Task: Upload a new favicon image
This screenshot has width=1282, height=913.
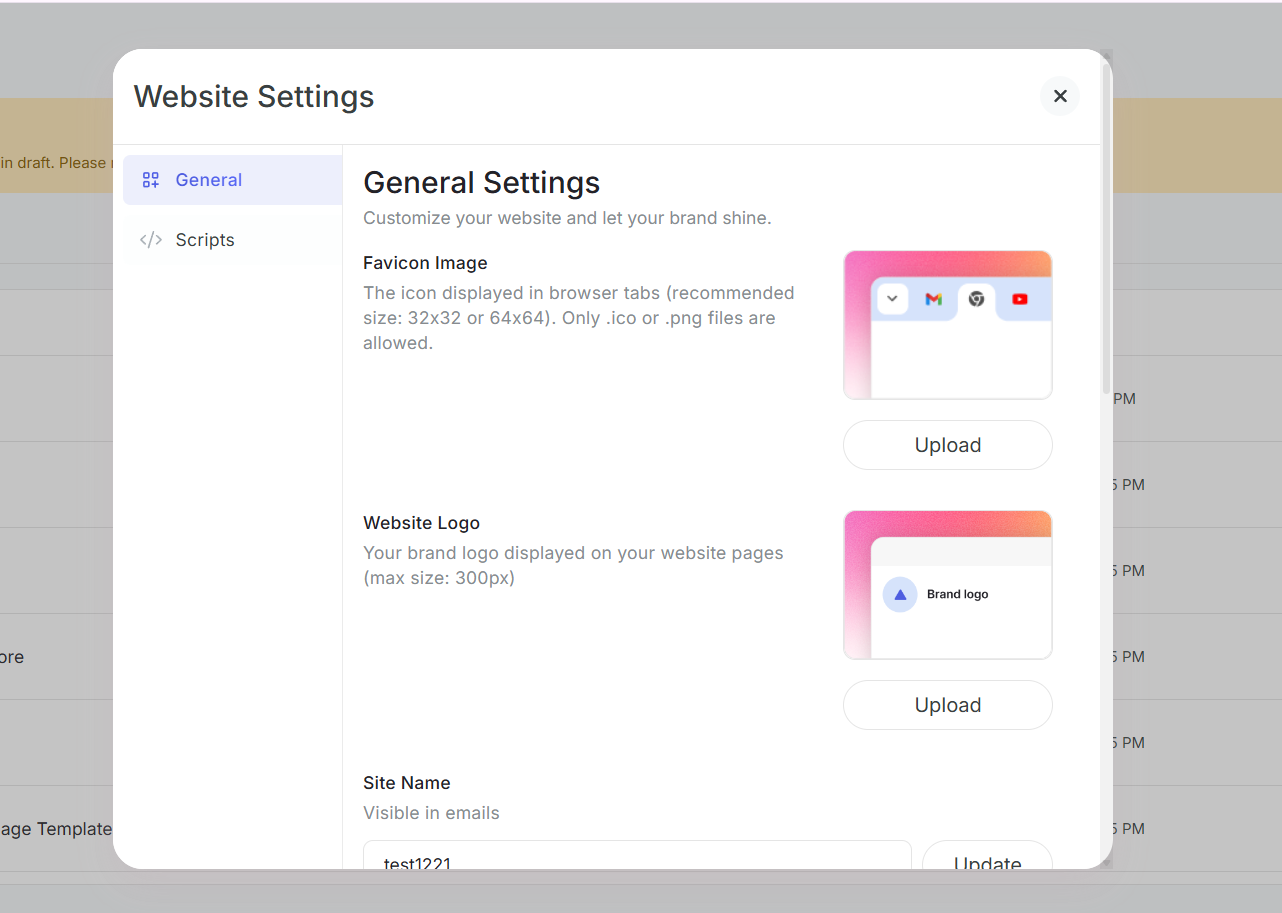Action: pos(947,445)
